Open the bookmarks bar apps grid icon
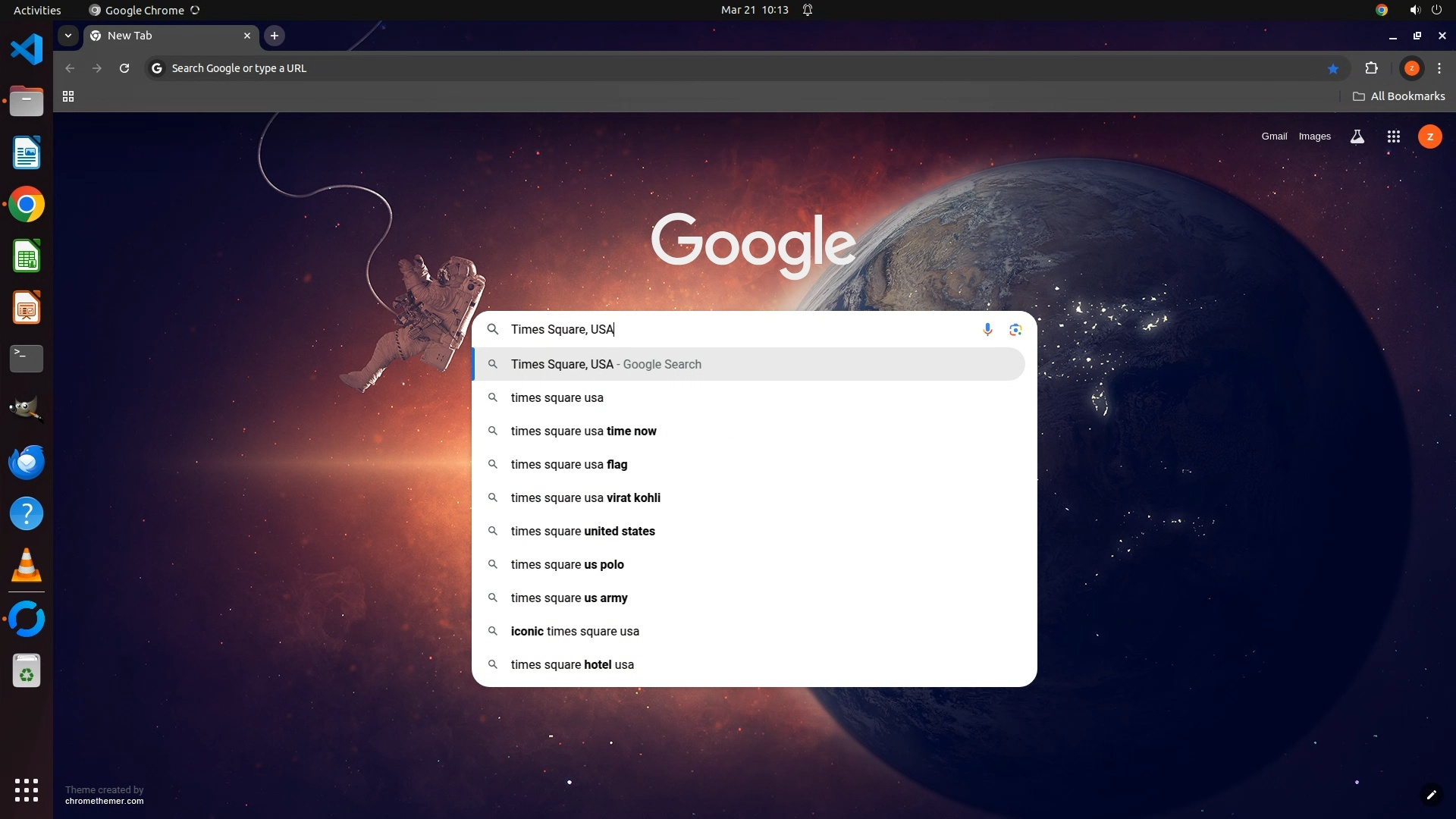1456x819 pixels. pos(68,96)
